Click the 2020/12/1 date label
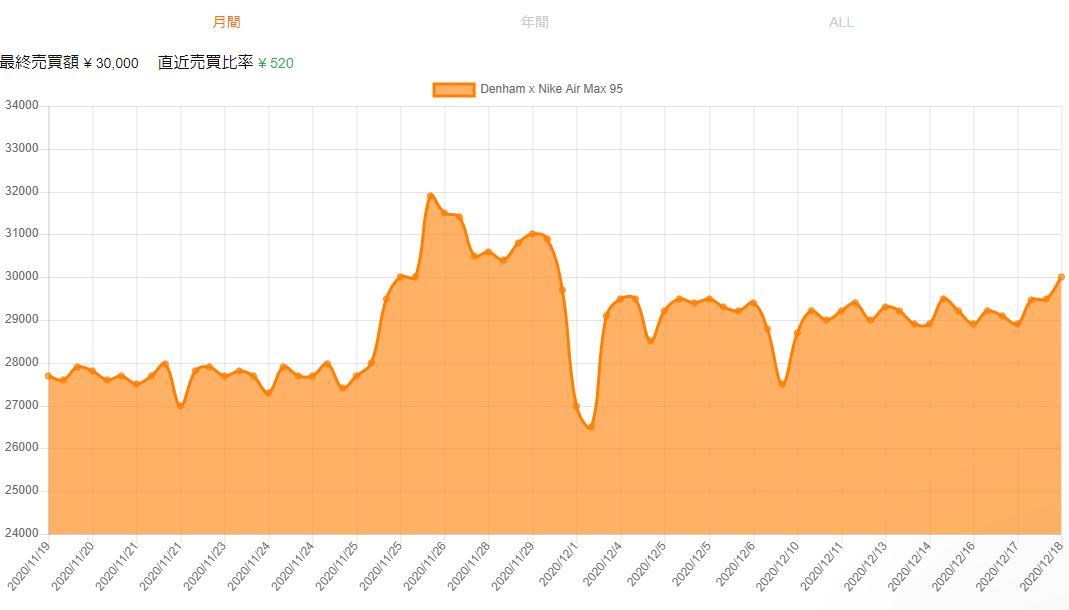1069x610 pixels. tap(559, 564)
